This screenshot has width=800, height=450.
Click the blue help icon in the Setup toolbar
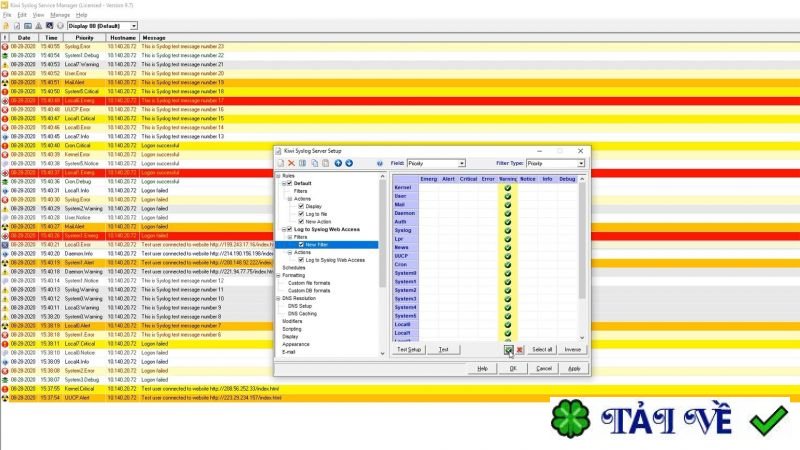coord(380,163)
